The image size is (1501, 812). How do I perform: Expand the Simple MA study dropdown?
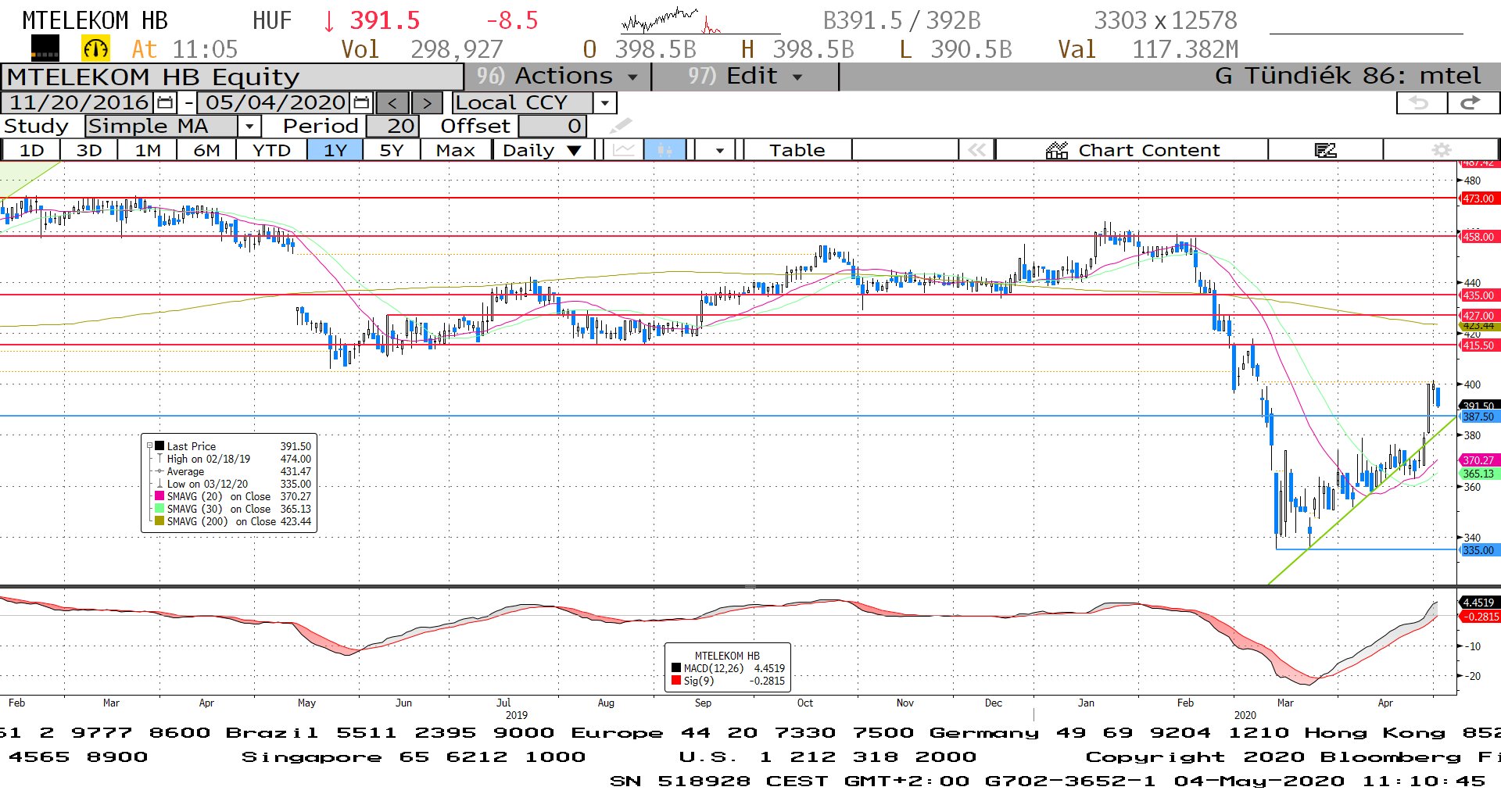249,126
